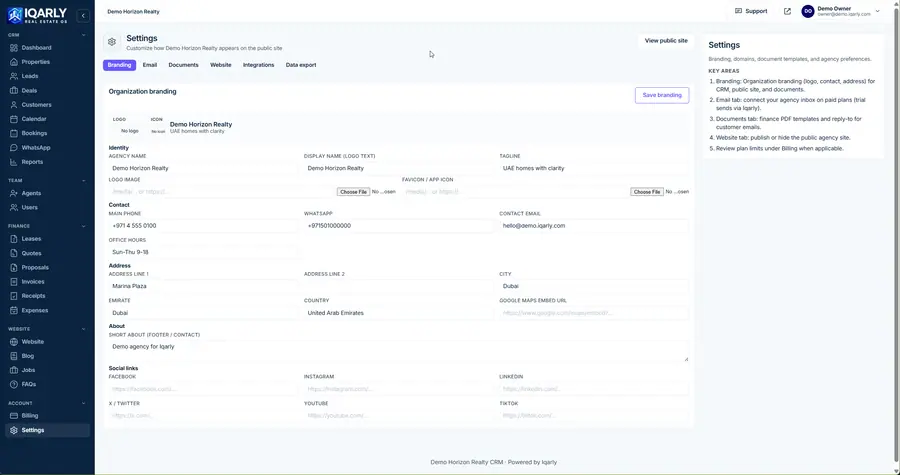Screen dimensions: 900x475
Task: Click the Expenses icon
Action: (14, 310)
